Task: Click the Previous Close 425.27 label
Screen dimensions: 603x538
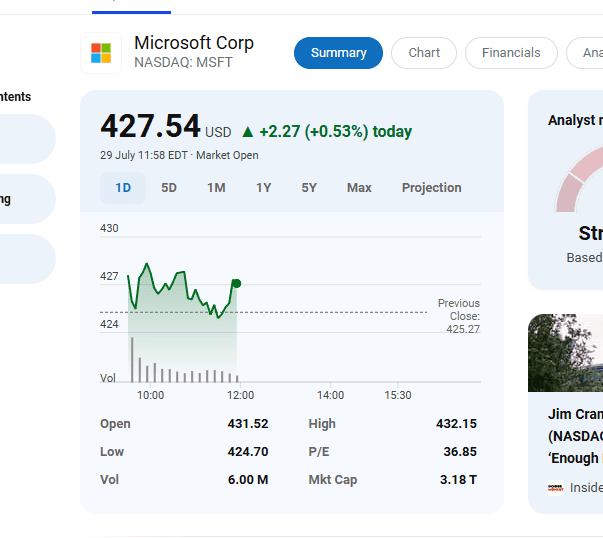Action: pos(459,316)
